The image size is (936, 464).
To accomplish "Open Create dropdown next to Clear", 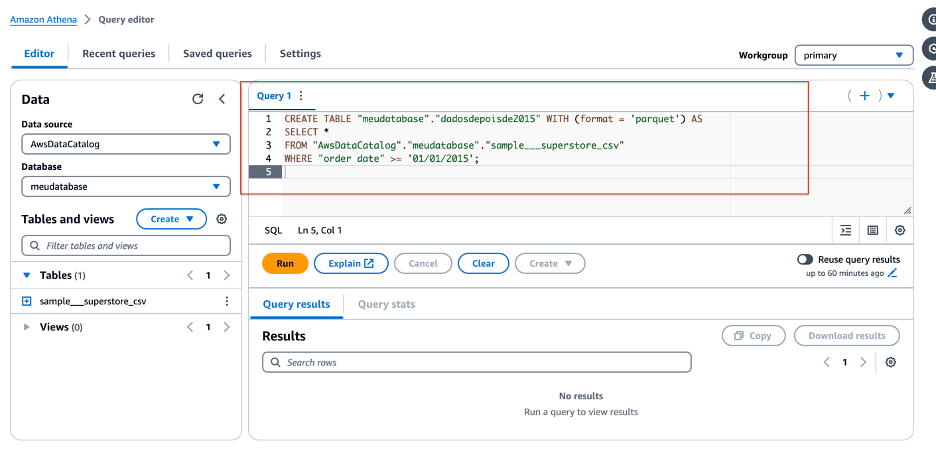I will (x=550, y=263).
